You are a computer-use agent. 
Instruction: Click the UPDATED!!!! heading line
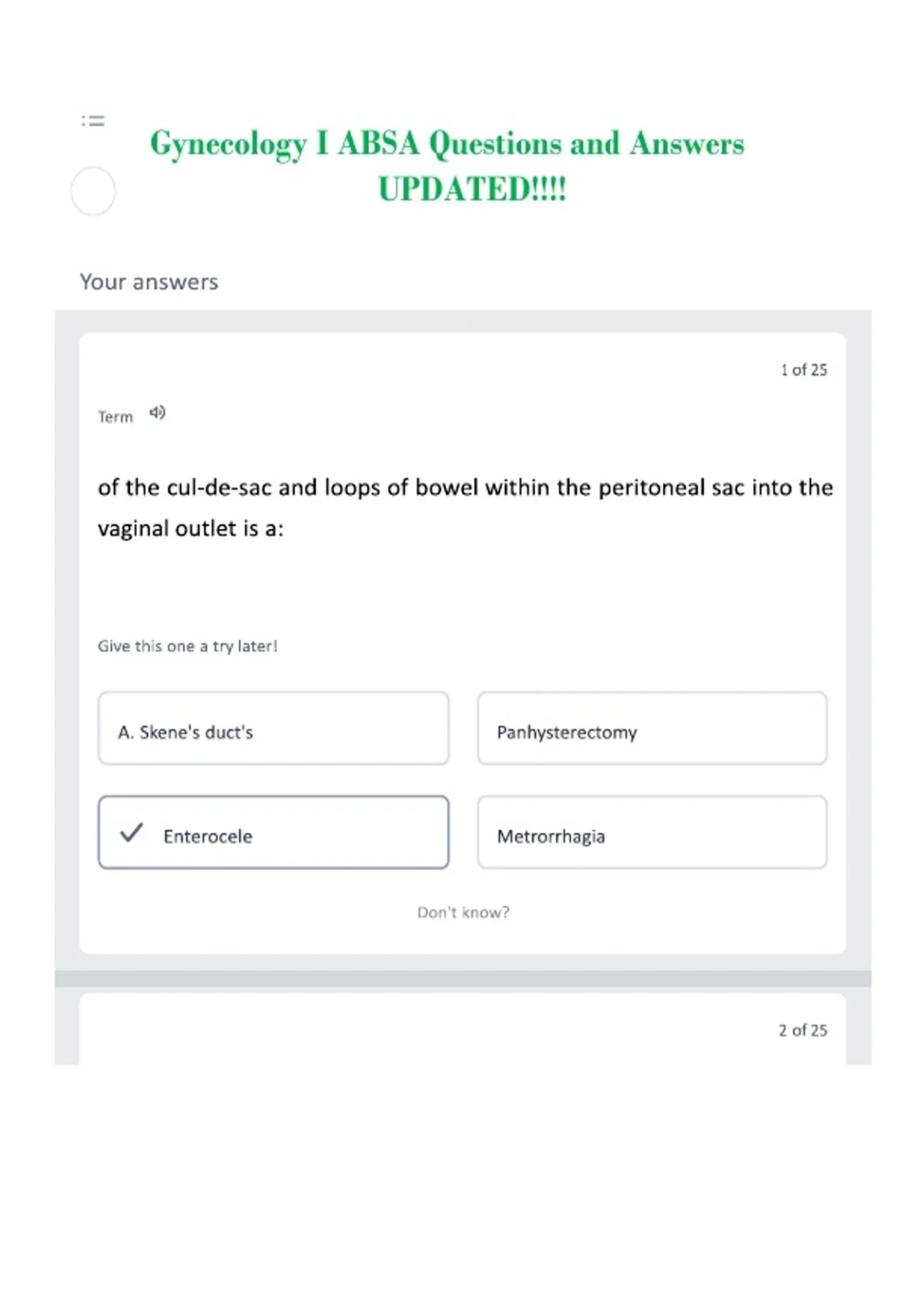pos(472,189)
